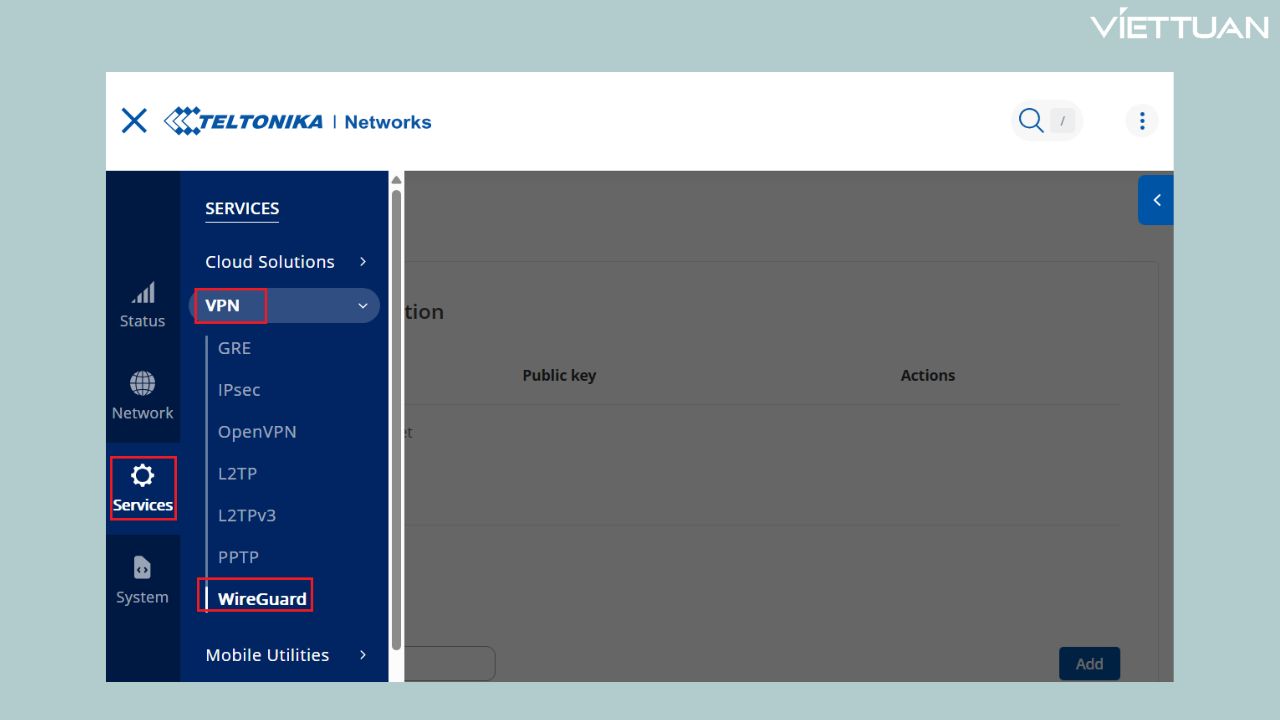This screenshot has width=1280, height=720.
Task: Choose L2TP from VPN list
Action: tap(238, 474)
